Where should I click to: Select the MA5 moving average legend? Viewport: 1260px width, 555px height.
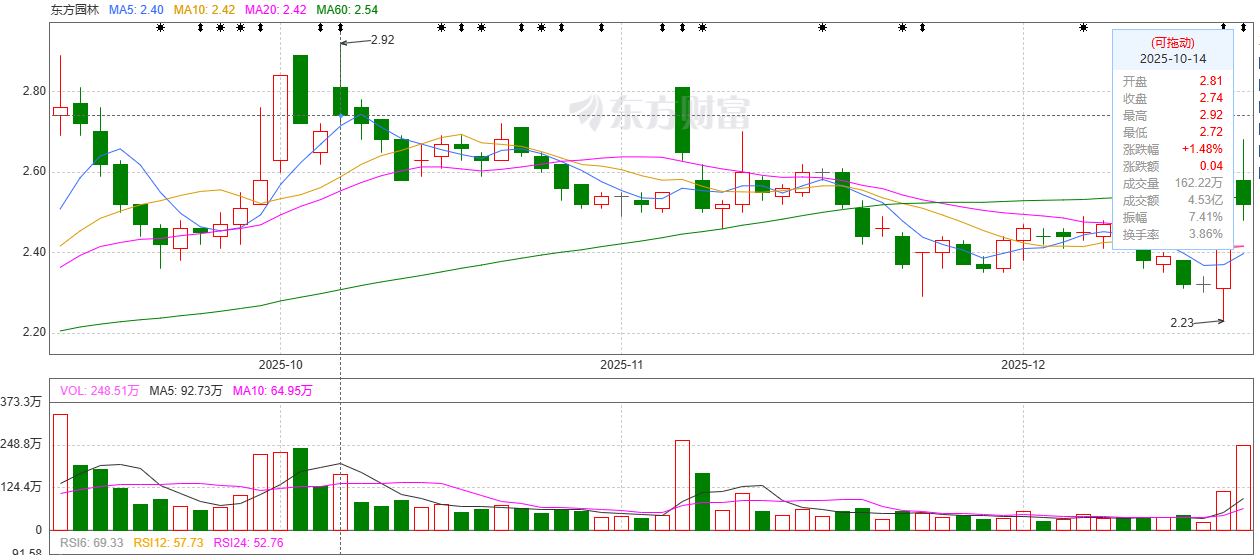tap(136, 9)
